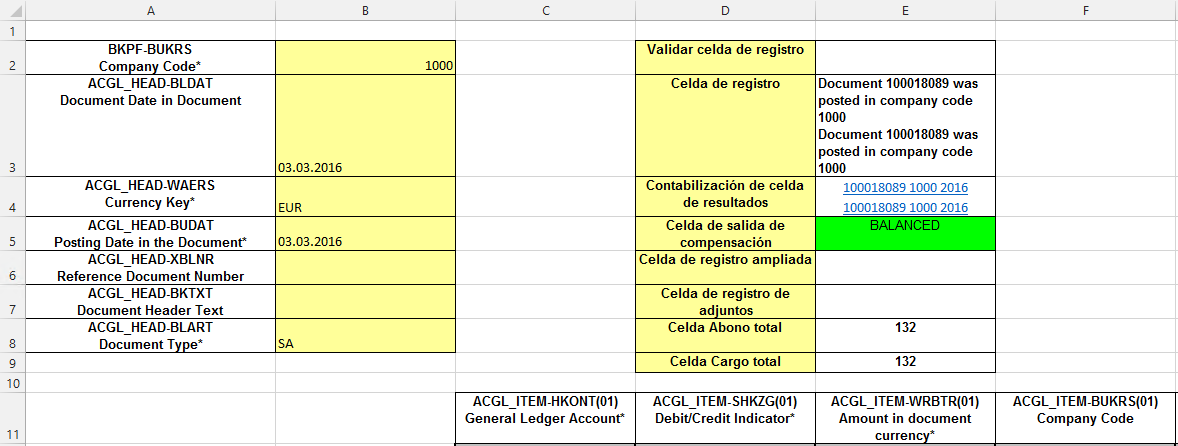Open the lower 100018089 1000 2016 link
This screenshot has height=446, width=1178.
tap(905, 207)
